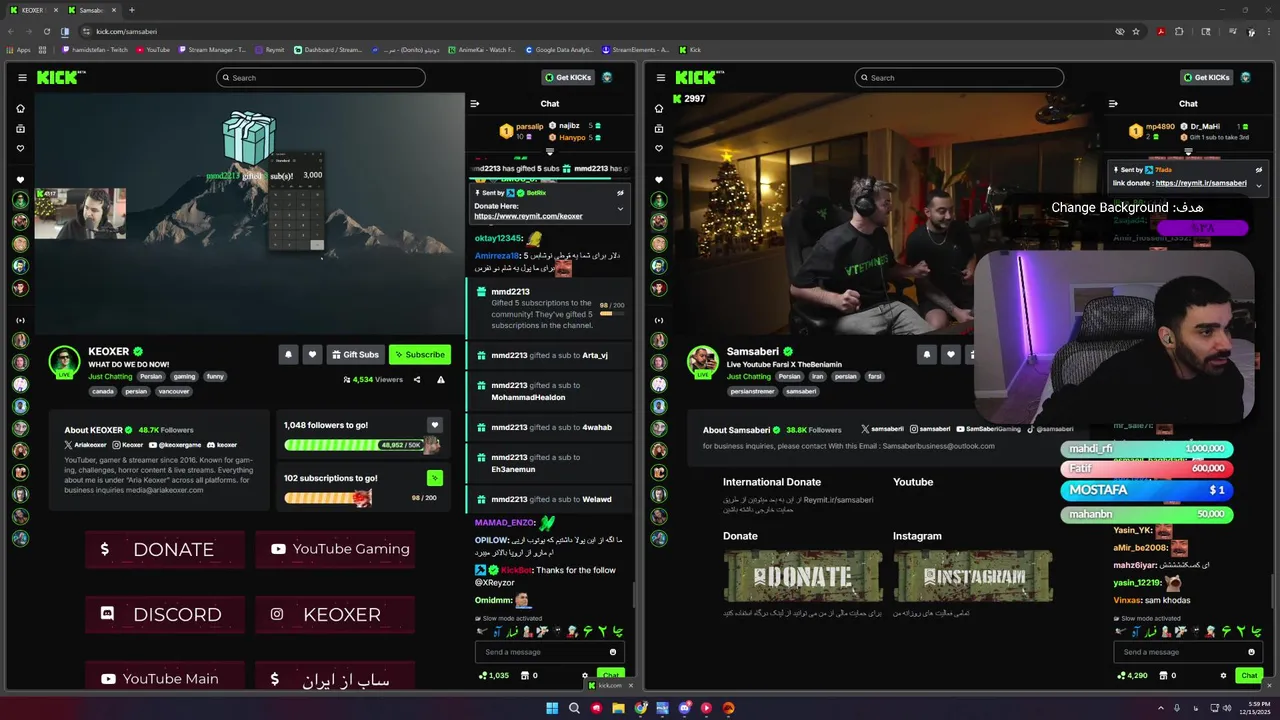1280x720 pixels.
Task: Open Windows Start menu on taskbar
Action: tap(552, 708)
